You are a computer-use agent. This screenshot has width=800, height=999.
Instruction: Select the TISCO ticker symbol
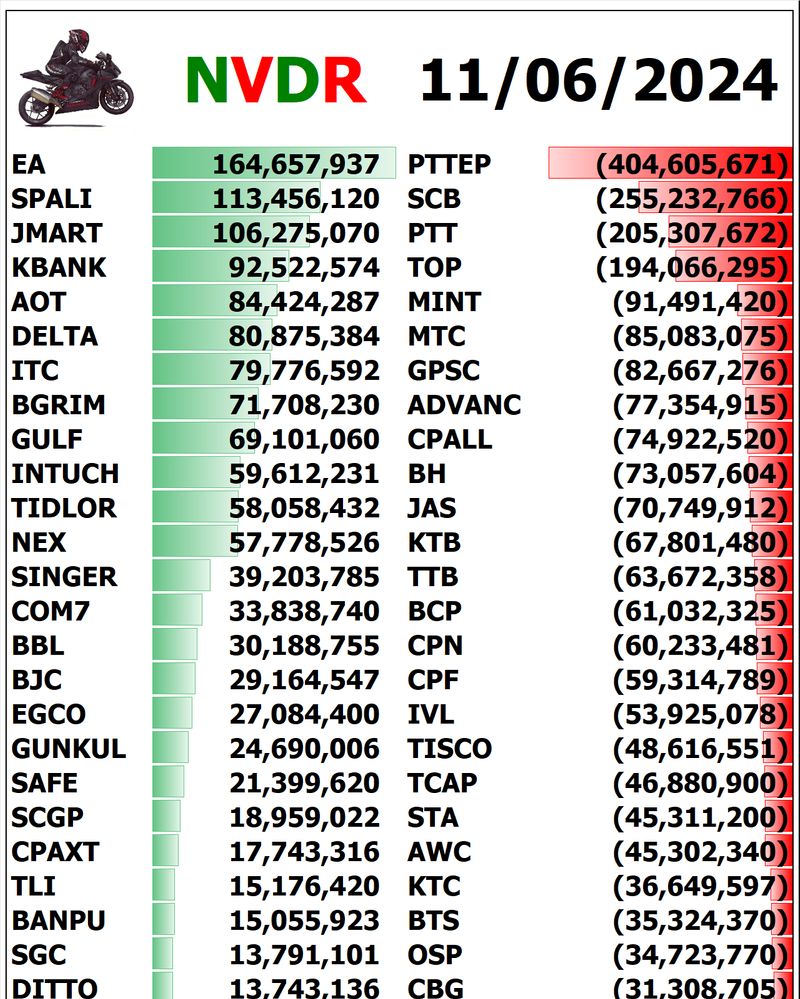click(449, 749)
